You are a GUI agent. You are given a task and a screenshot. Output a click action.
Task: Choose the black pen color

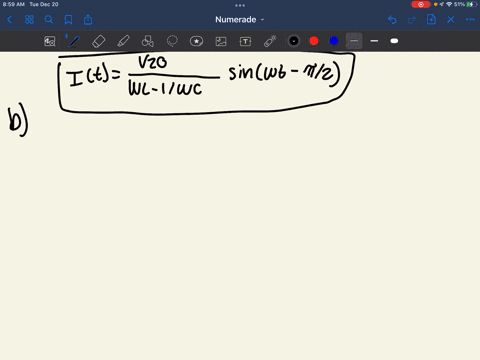(x=294, y=41)
